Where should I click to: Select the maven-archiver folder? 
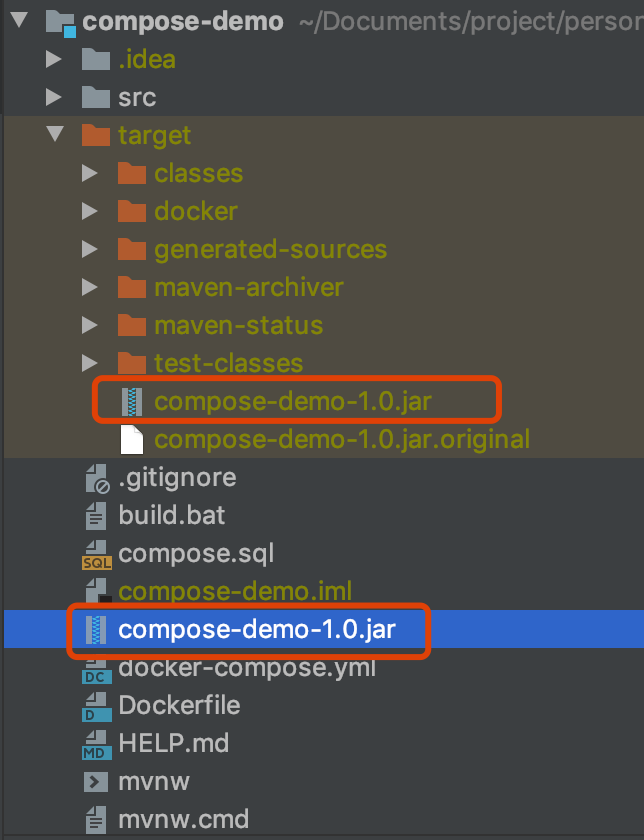pos(249,288)
